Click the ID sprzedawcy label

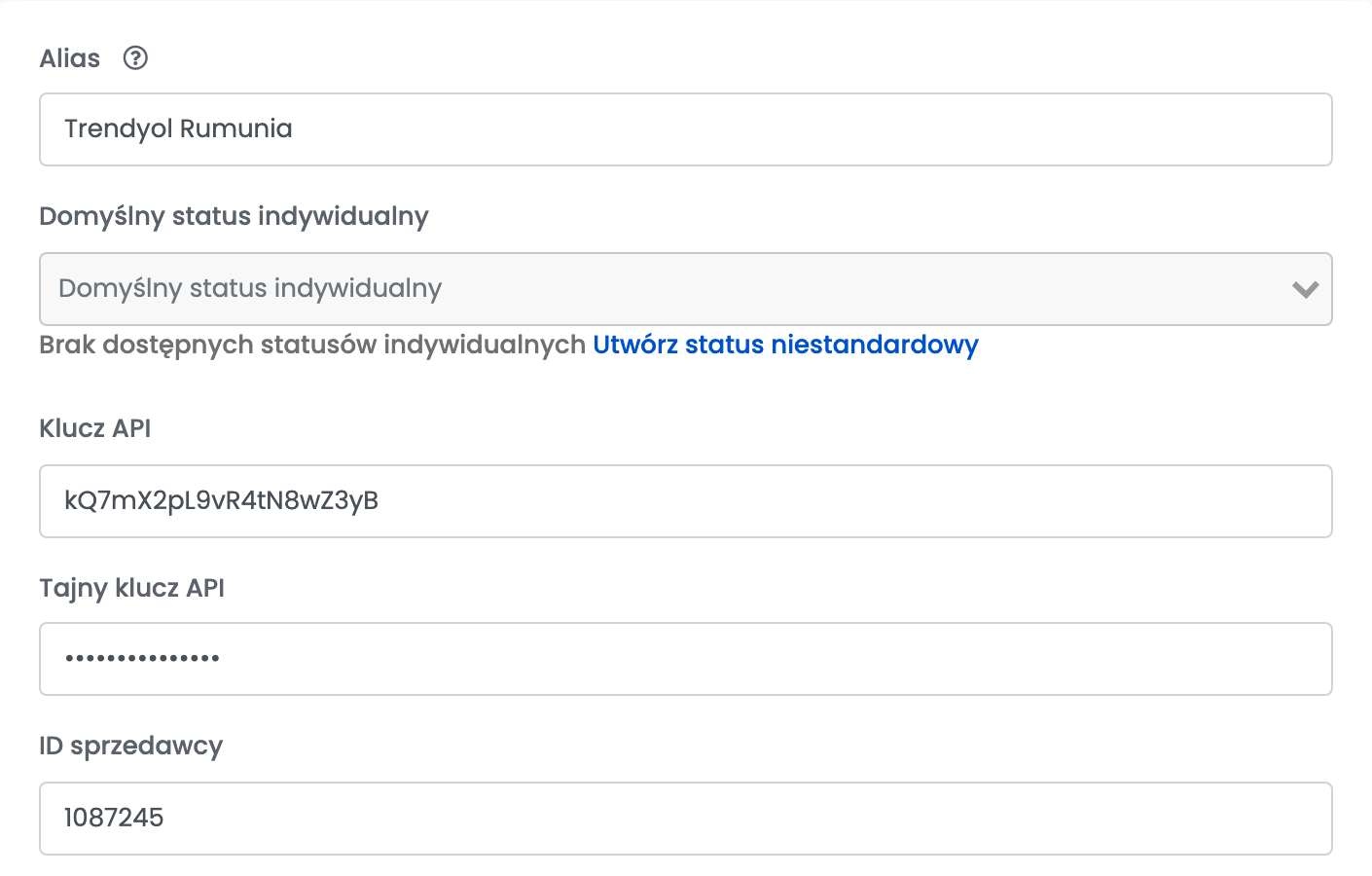click(131, 747)
